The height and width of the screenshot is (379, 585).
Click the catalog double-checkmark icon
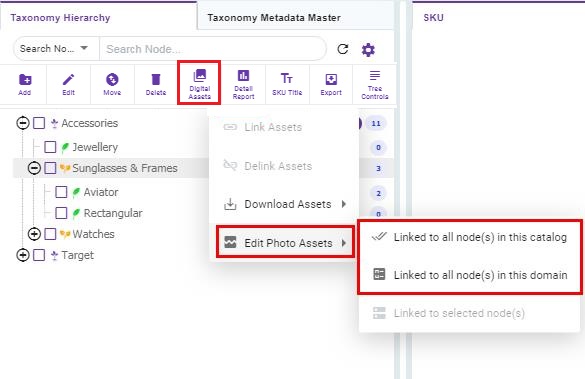[379, 237]
